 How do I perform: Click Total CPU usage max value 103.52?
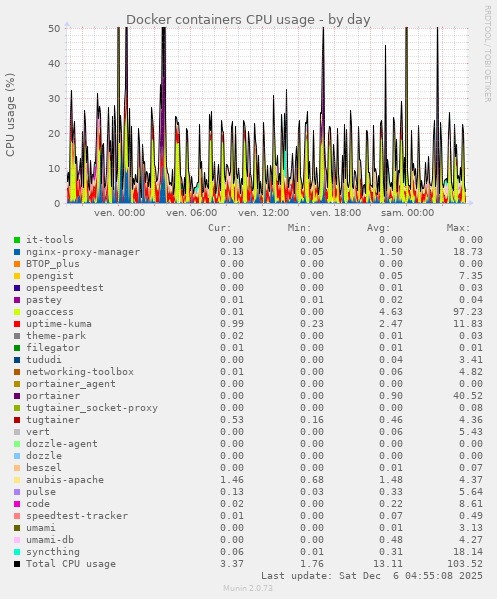point(465,563)
